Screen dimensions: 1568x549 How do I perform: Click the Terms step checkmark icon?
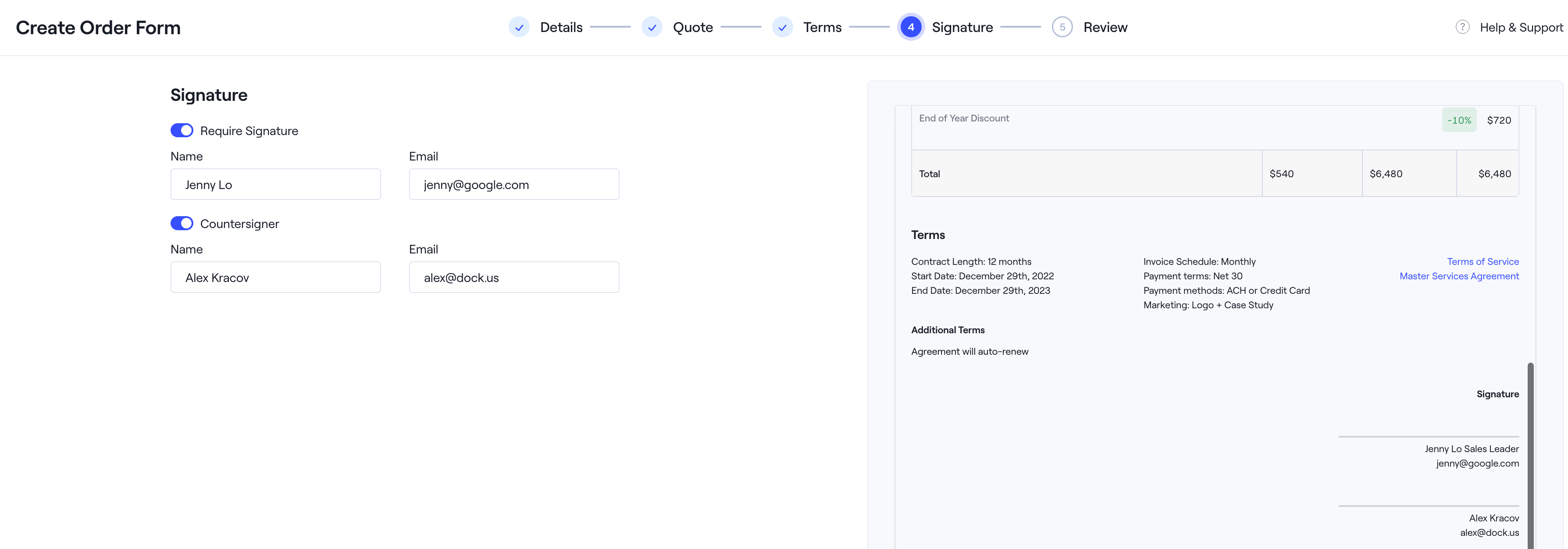(782, 27)
